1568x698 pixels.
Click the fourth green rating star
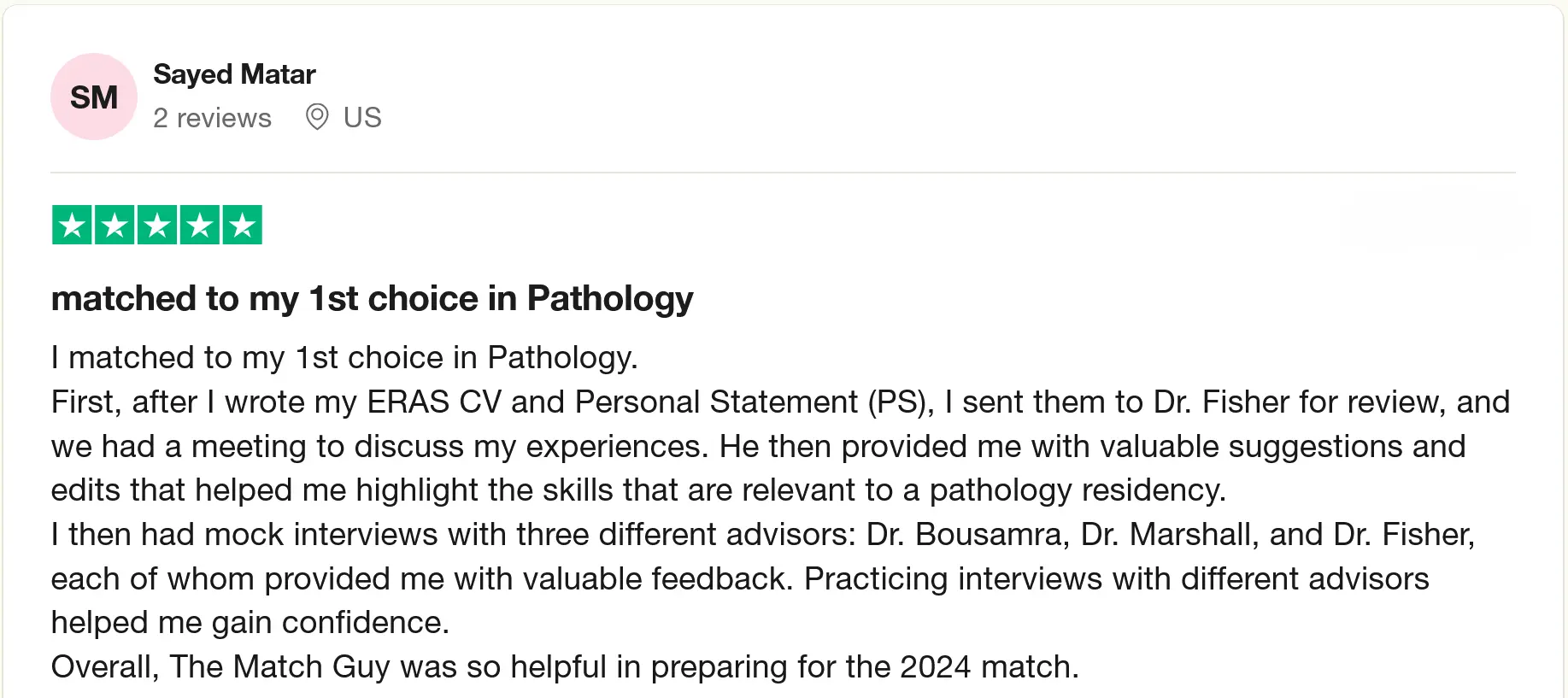[x=200, y=226]
